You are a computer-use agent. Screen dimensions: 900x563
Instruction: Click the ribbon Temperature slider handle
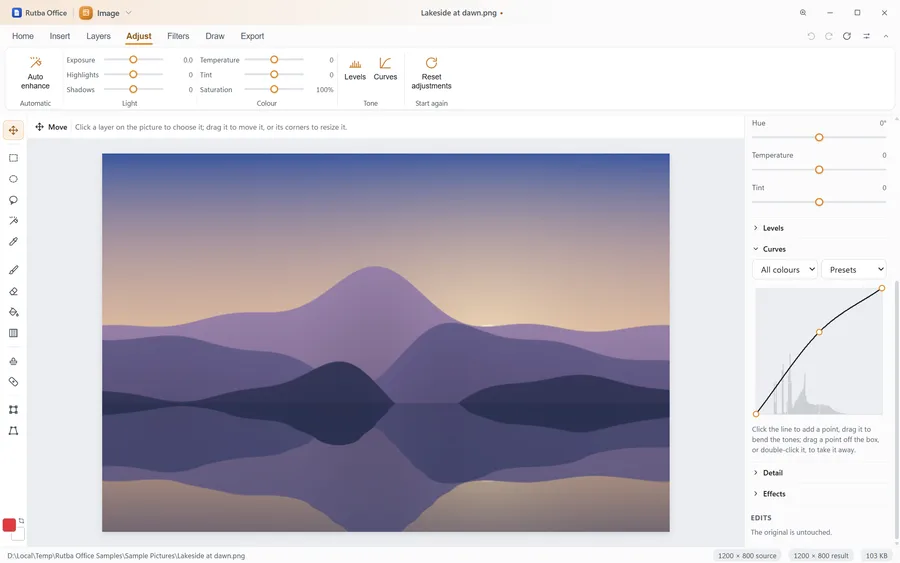[x=274, y=60]
